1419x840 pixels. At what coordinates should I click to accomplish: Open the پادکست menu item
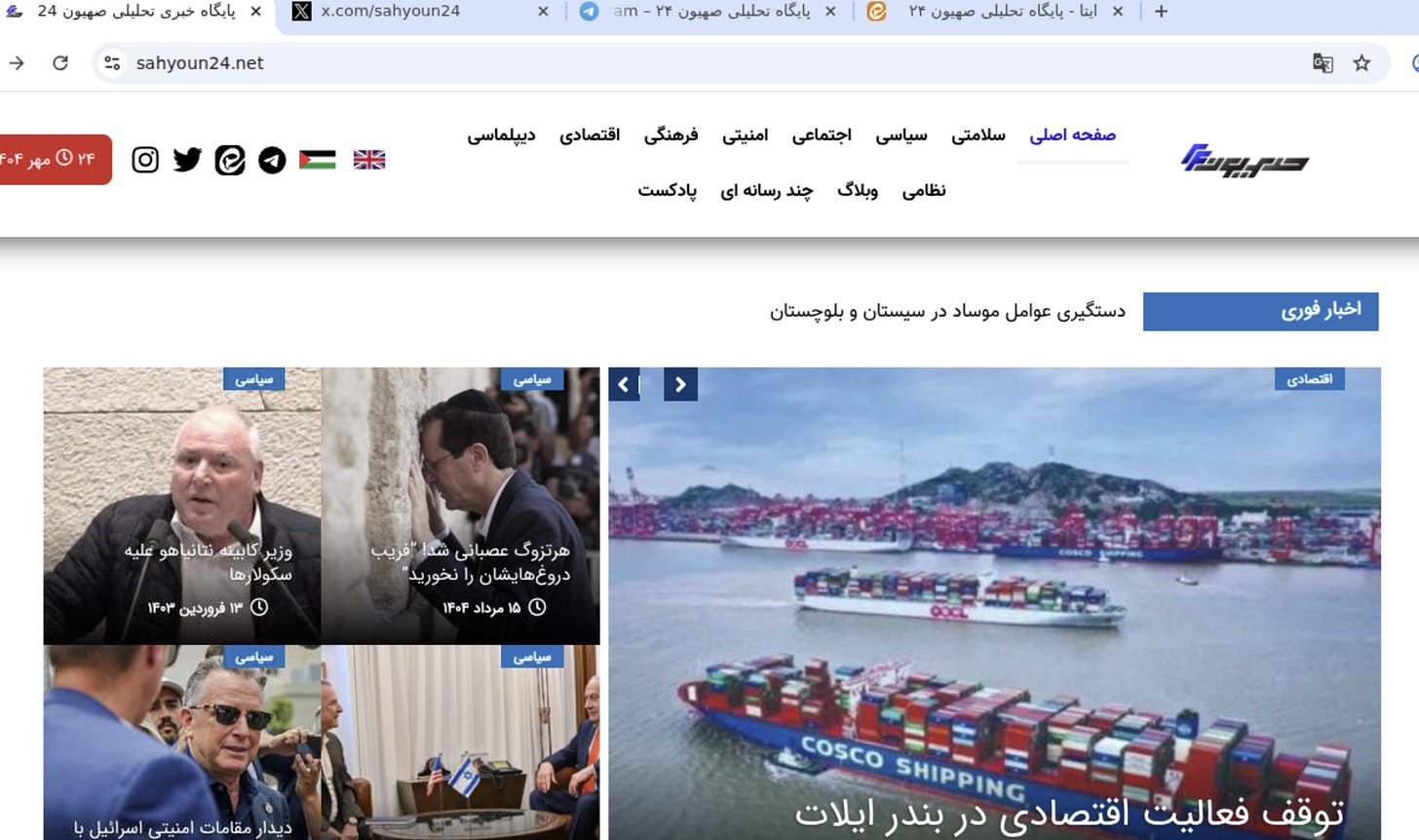coord(668,191)
